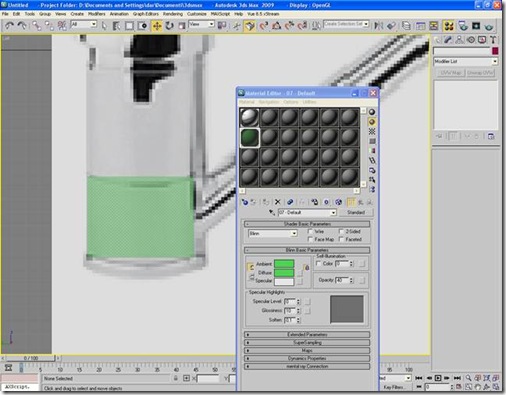The width and height of the screenshot is (506, 395).
Task: Click the Sample Type sphere icon
Action: point(372,112)
